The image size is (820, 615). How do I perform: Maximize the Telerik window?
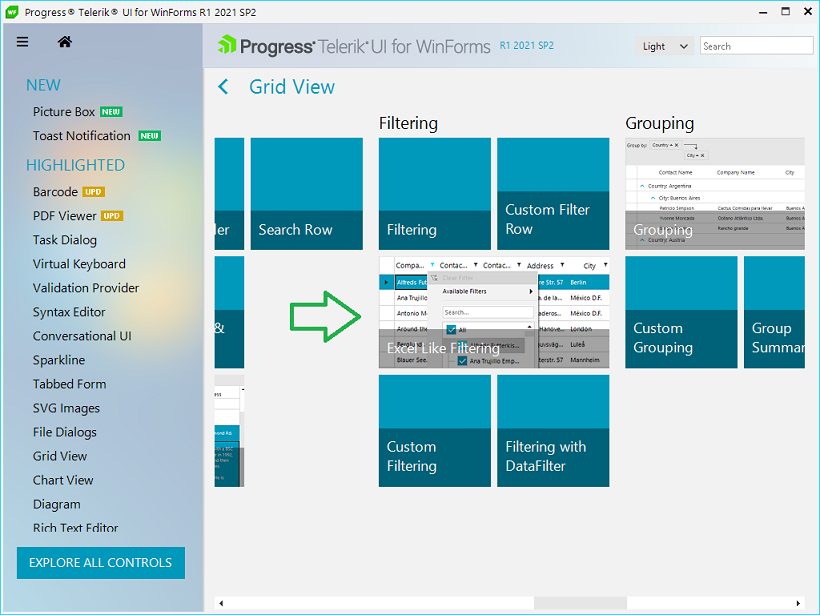coord(785,12)
